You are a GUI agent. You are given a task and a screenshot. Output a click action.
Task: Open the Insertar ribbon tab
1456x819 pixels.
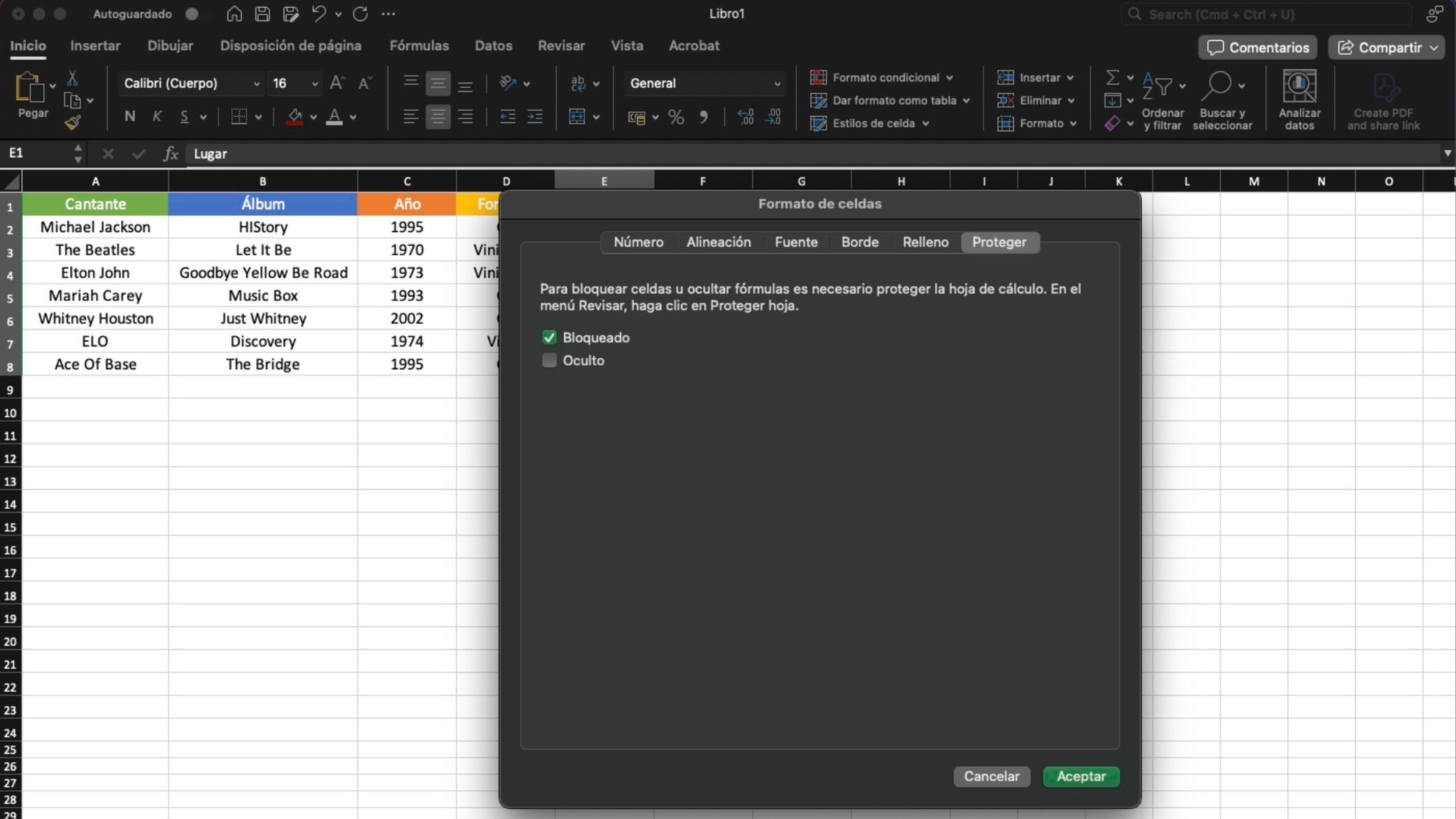pos(95,46)
